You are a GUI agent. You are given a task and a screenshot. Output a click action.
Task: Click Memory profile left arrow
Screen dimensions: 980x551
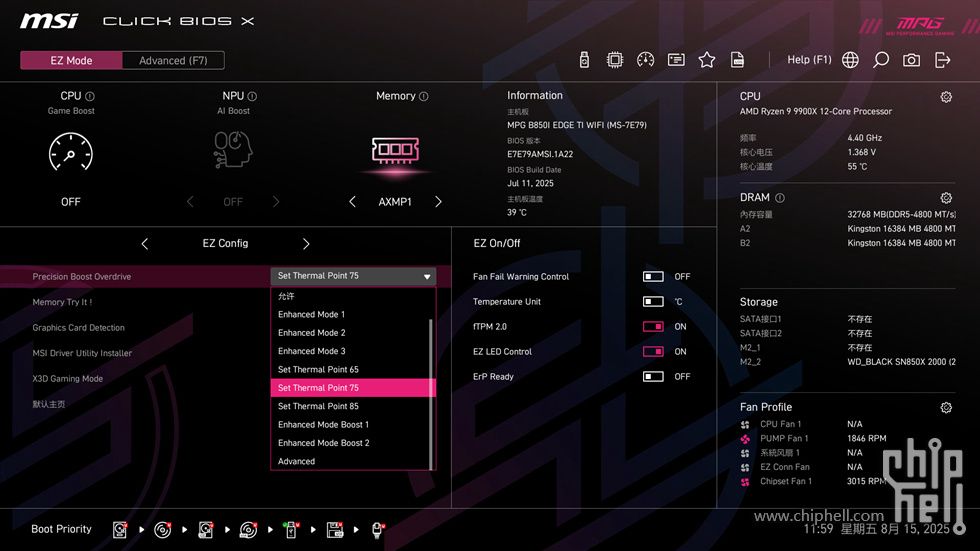click(x=352, y=202)
